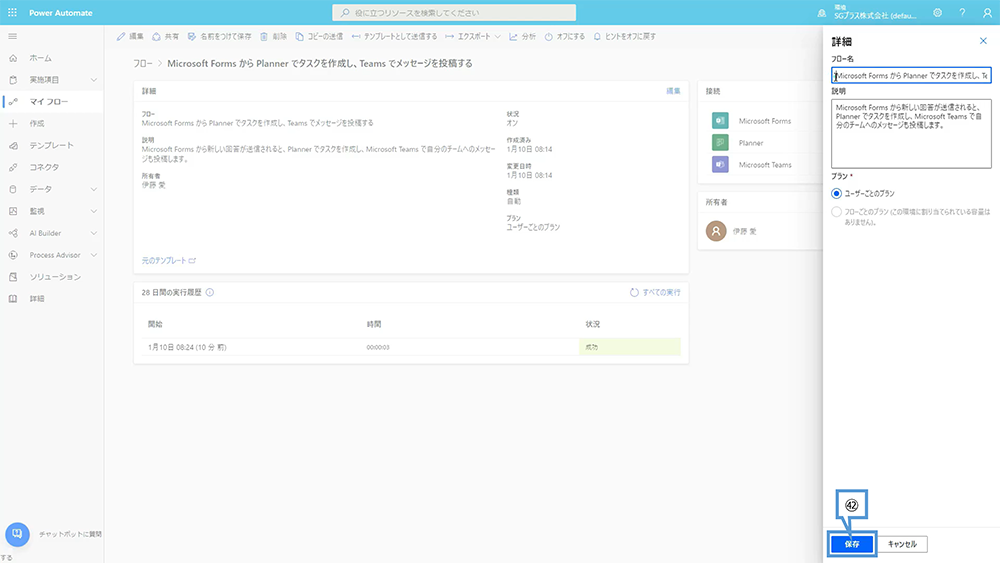This screenshot has width=1000, height=563.
Task: Click the フロー breadcrumb link
Action: click(x=143, y=63)
